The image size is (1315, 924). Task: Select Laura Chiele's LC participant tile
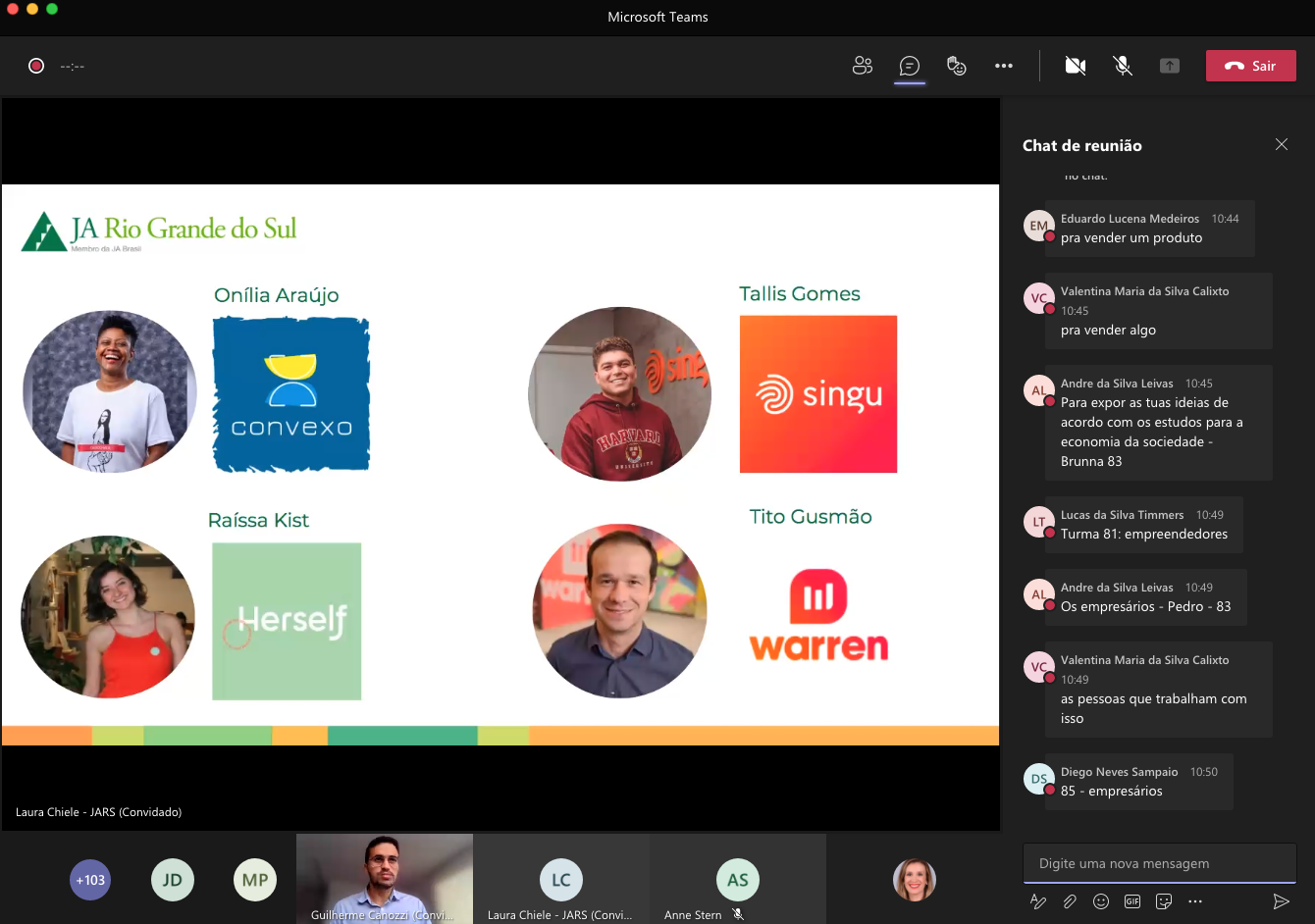561,879
